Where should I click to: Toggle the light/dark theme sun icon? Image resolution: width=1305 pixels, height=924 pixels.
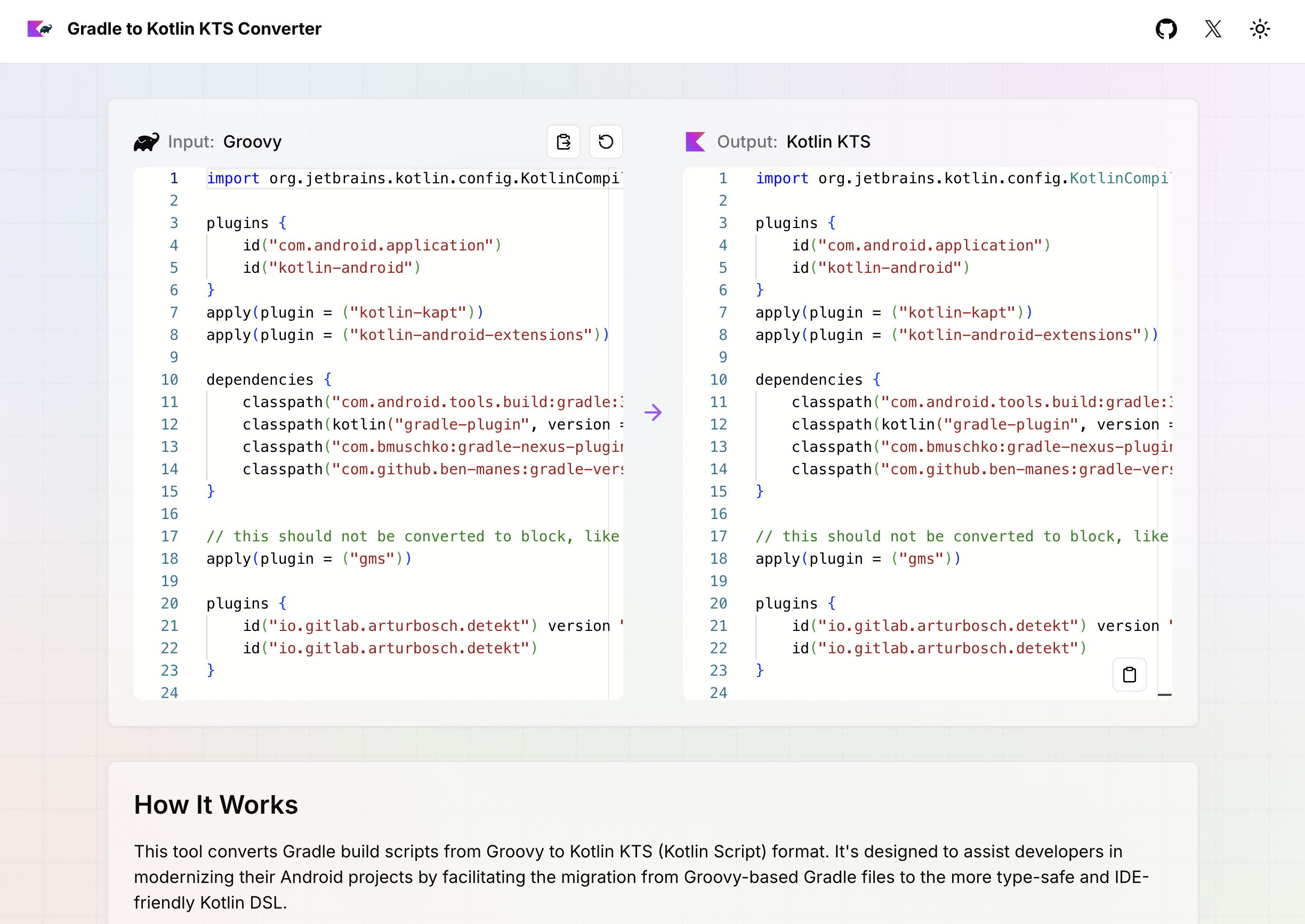1260,29
